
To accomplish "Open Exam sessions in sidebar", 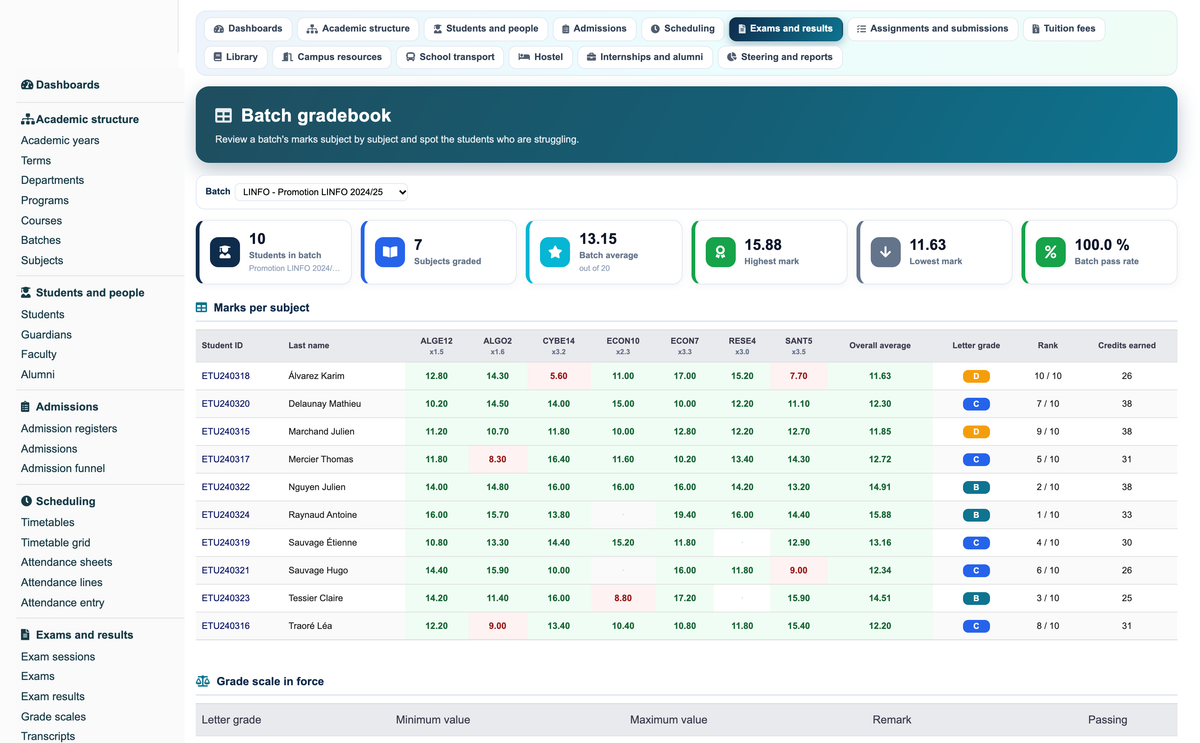I will click(x=58, y=657).
